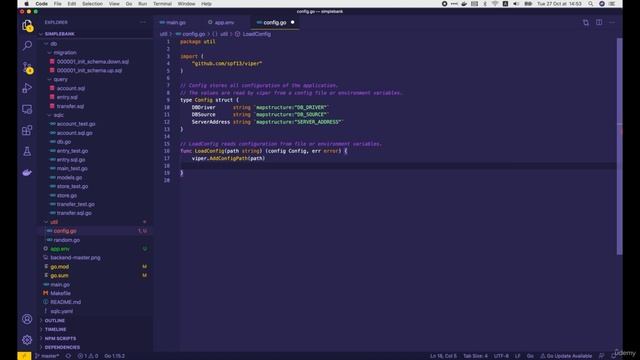The width and height of the screenshot is (640, 360).
Task: Expand the NPM SCRIPTS section
Action: point(60,338)
